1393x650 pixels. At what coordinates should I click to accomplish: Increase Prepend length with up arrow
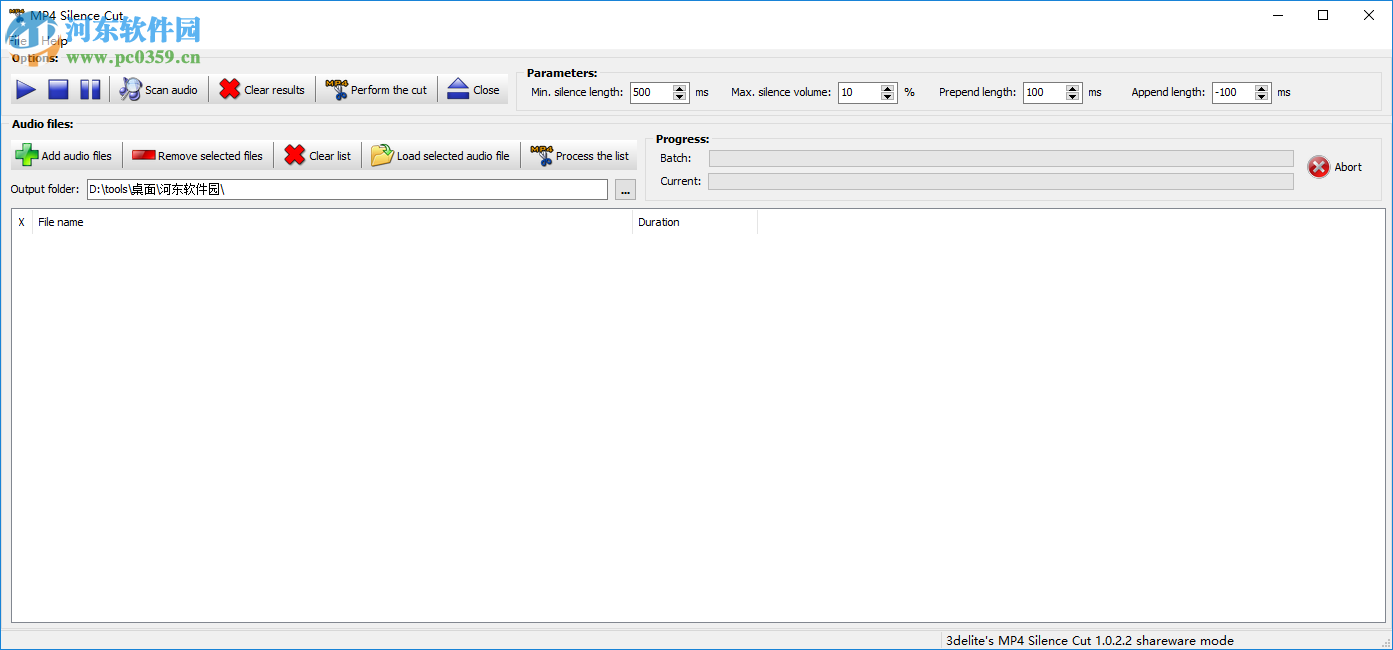[1073, 88]
